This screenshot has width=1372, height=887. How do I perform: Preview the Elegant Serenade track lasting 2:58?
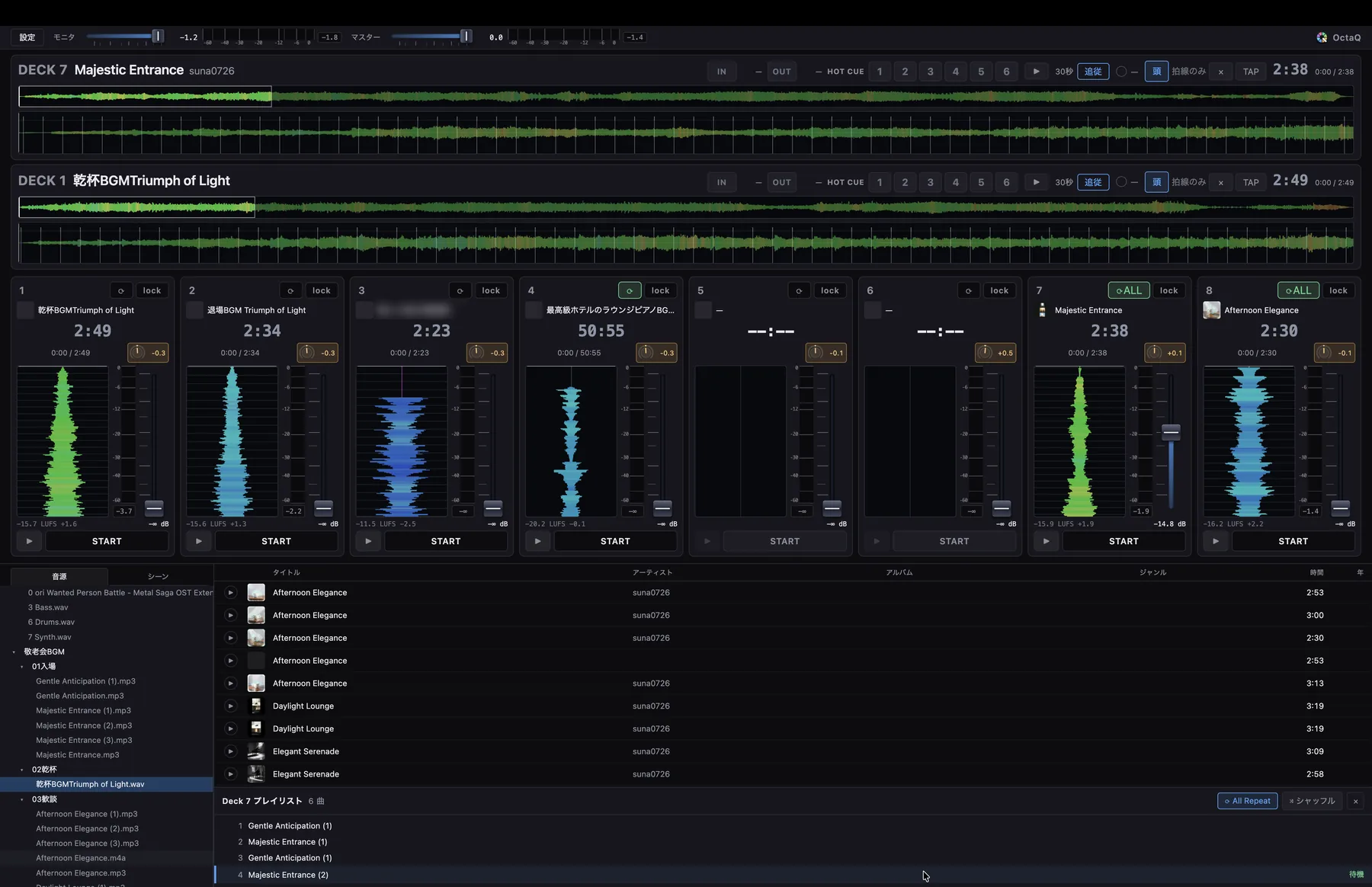[x=231, y=774]
